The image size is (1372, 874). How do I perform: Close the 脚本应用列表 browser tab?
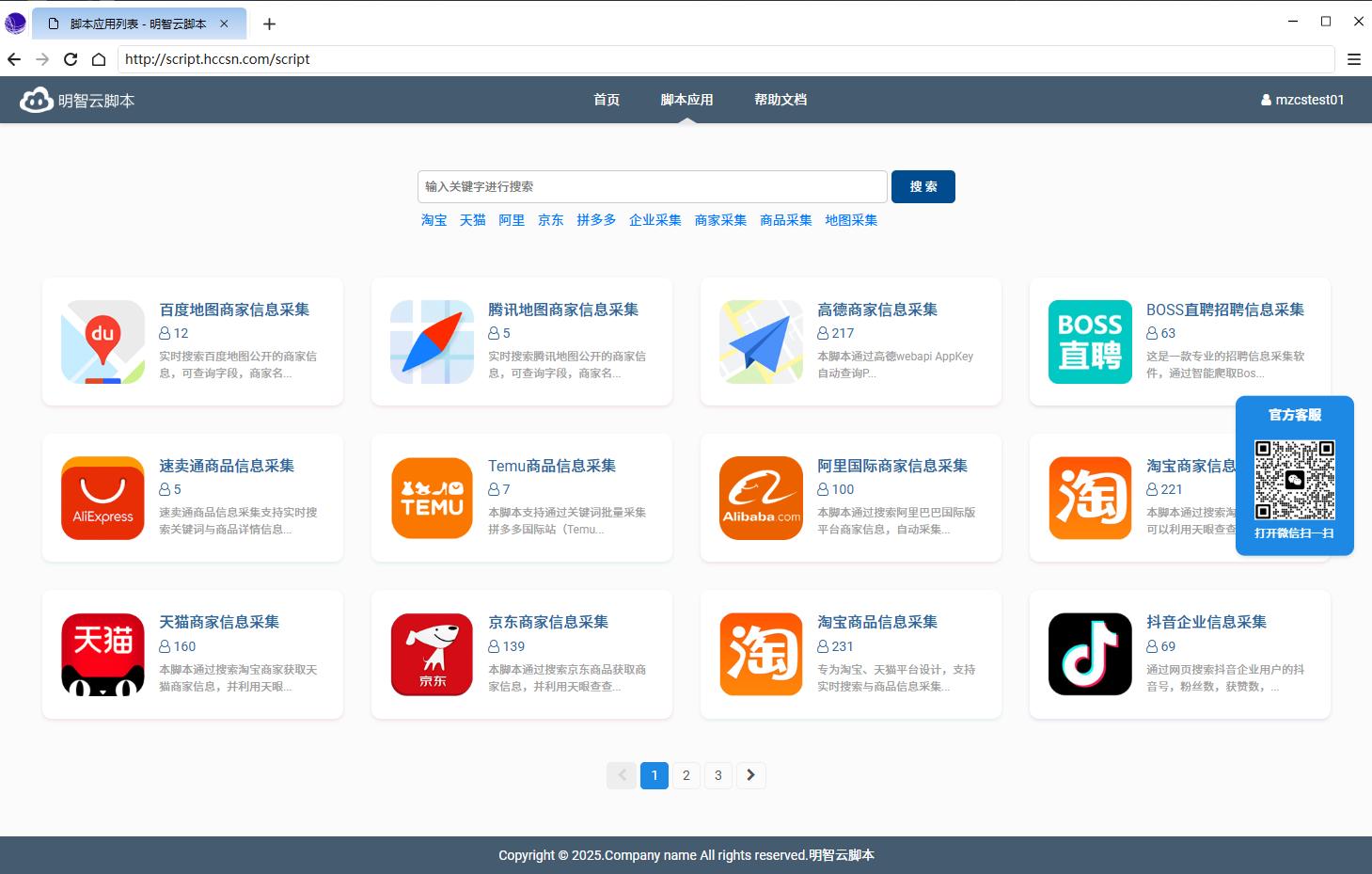click(x=224, y=24)
